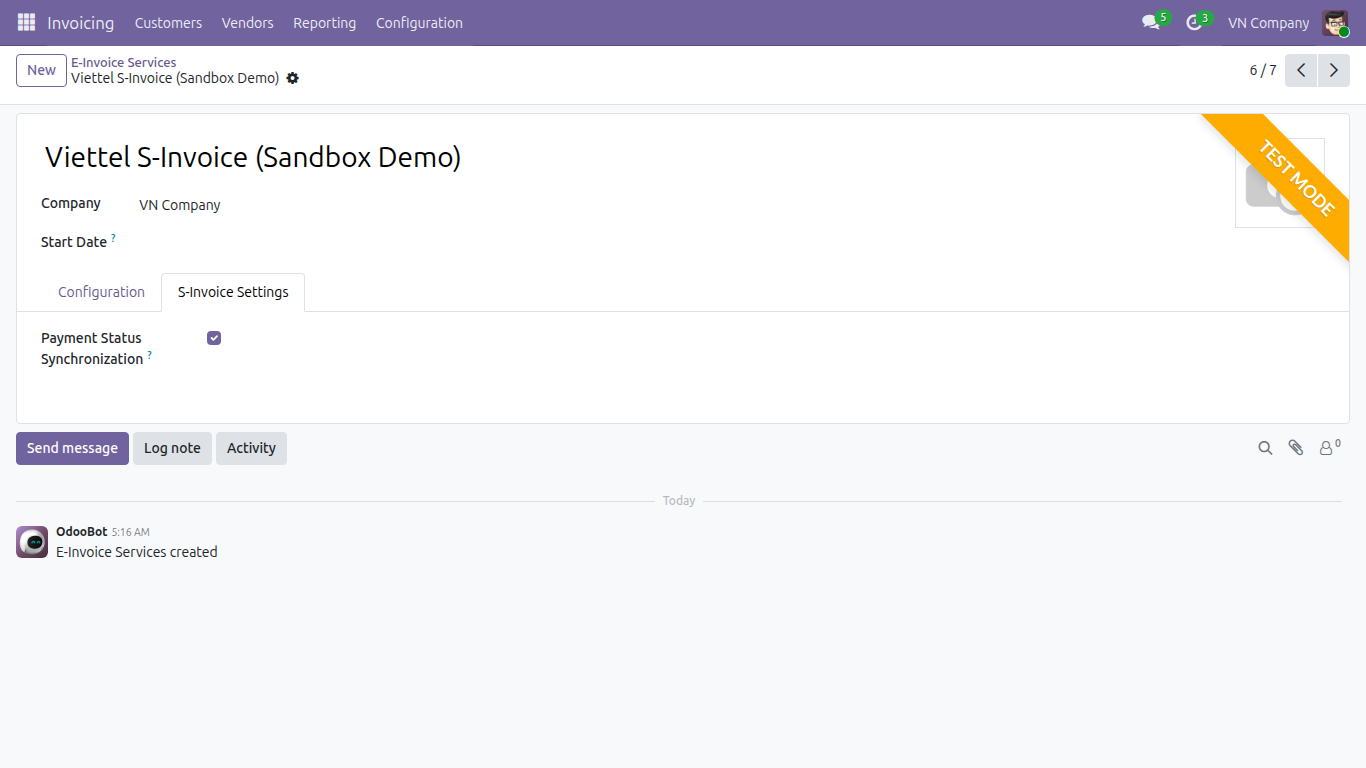Click the Company field value VN Company

pyautogui.click(x=180, y=205)
